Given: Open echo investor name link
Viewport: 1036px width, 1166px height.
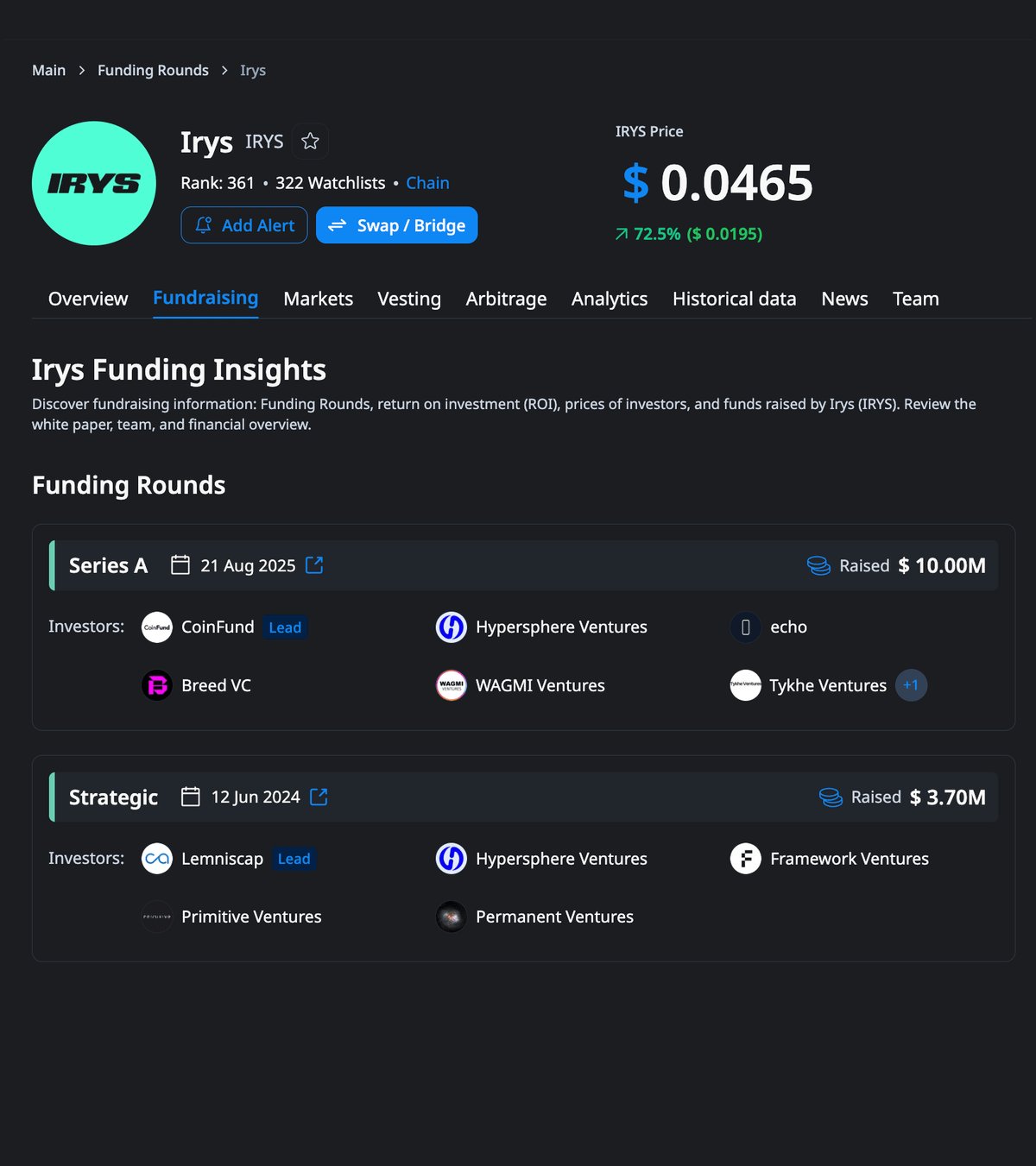Looking at the screenshot, I should (x=788, y=627).
